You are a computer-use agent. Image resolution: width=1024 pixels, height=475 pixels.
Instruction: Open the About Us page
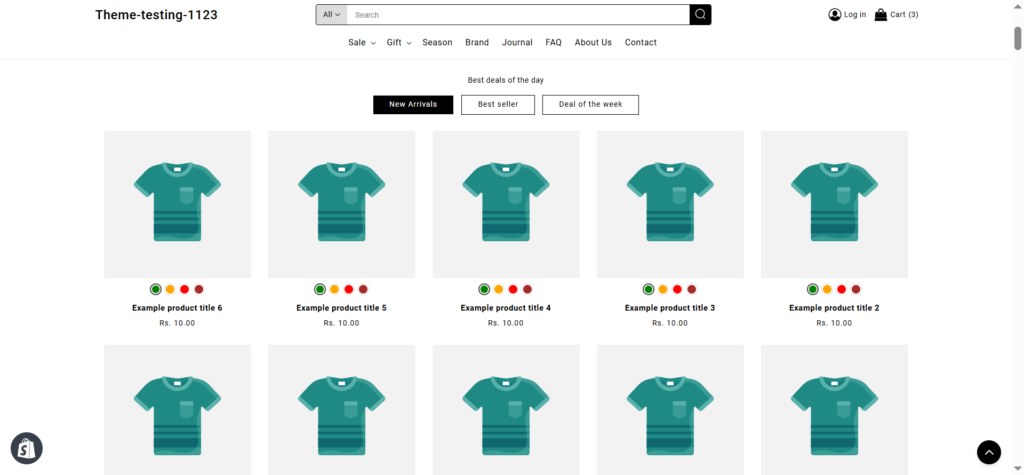click(593, 42)
